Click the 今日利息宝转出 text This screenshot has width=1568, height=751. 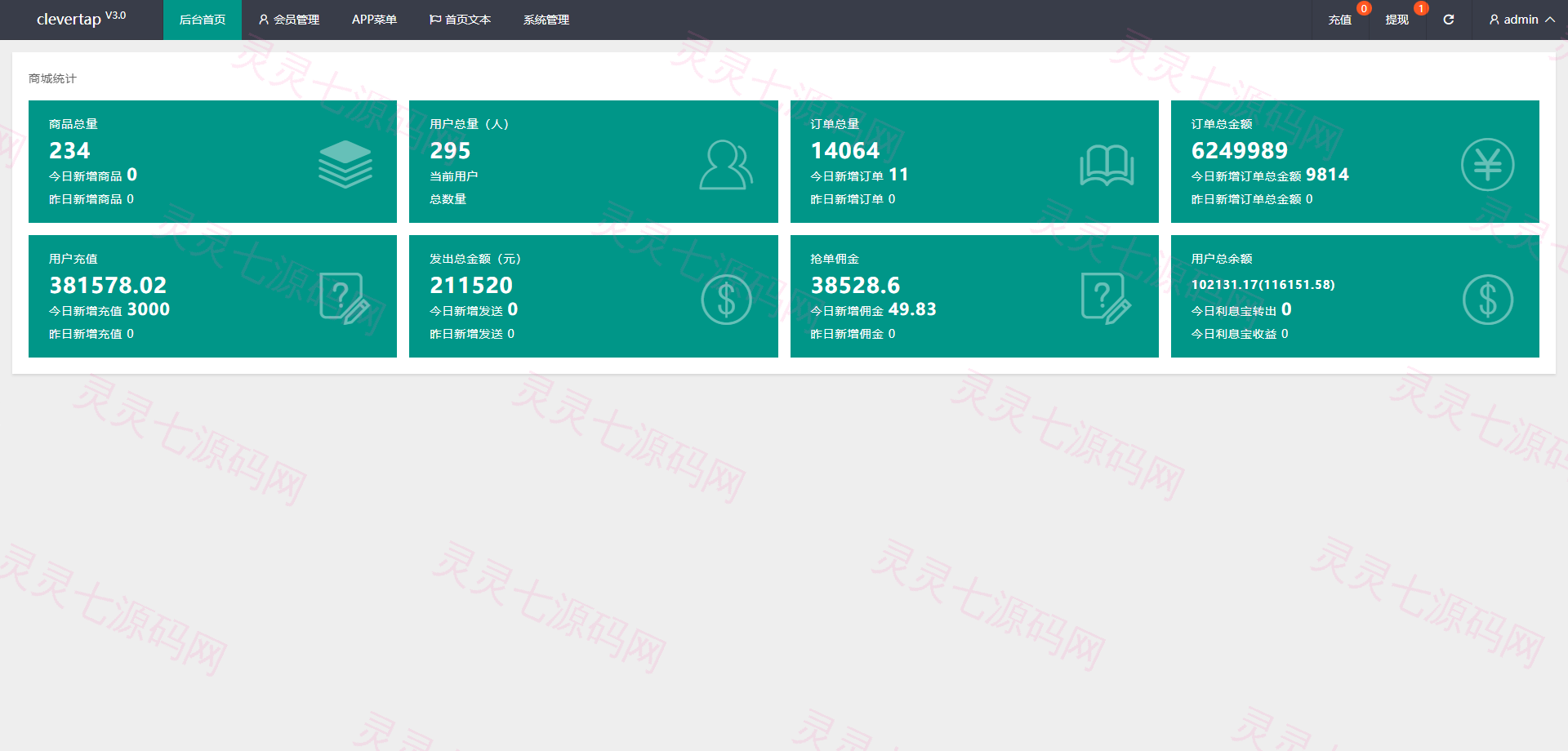tap(1241, 309)
